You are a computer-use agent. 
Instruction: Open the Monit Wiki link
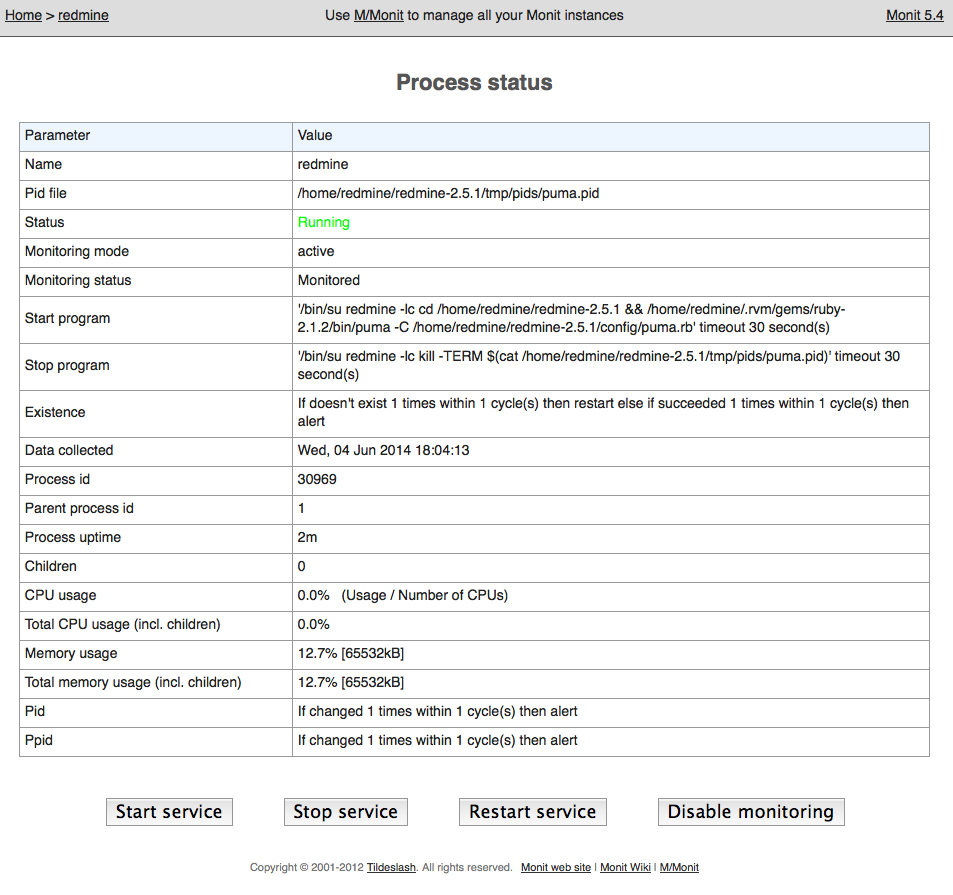[625, 867]
